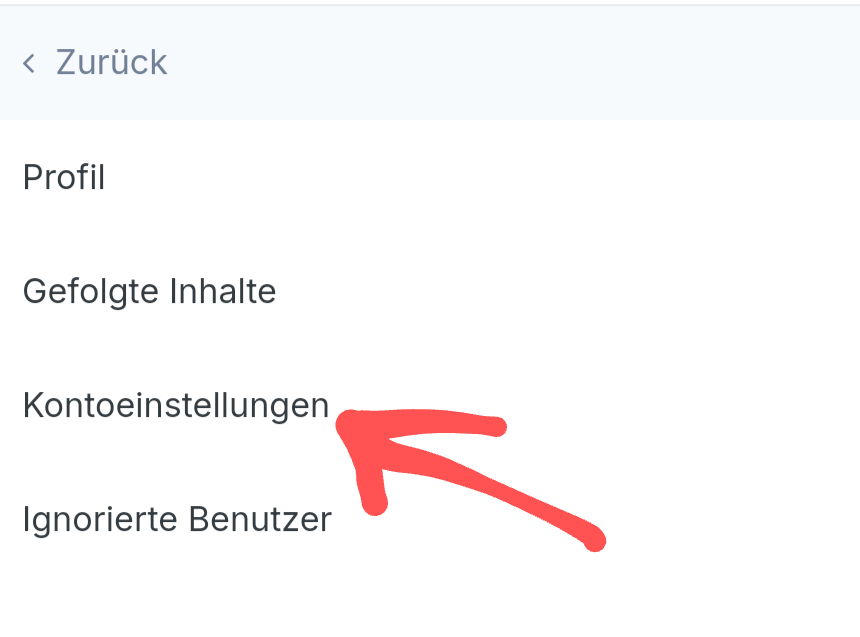Choose the Ignorierte Benutzer entry
The height and width of the screenshot is (637, 860).
tap(177, 520)
